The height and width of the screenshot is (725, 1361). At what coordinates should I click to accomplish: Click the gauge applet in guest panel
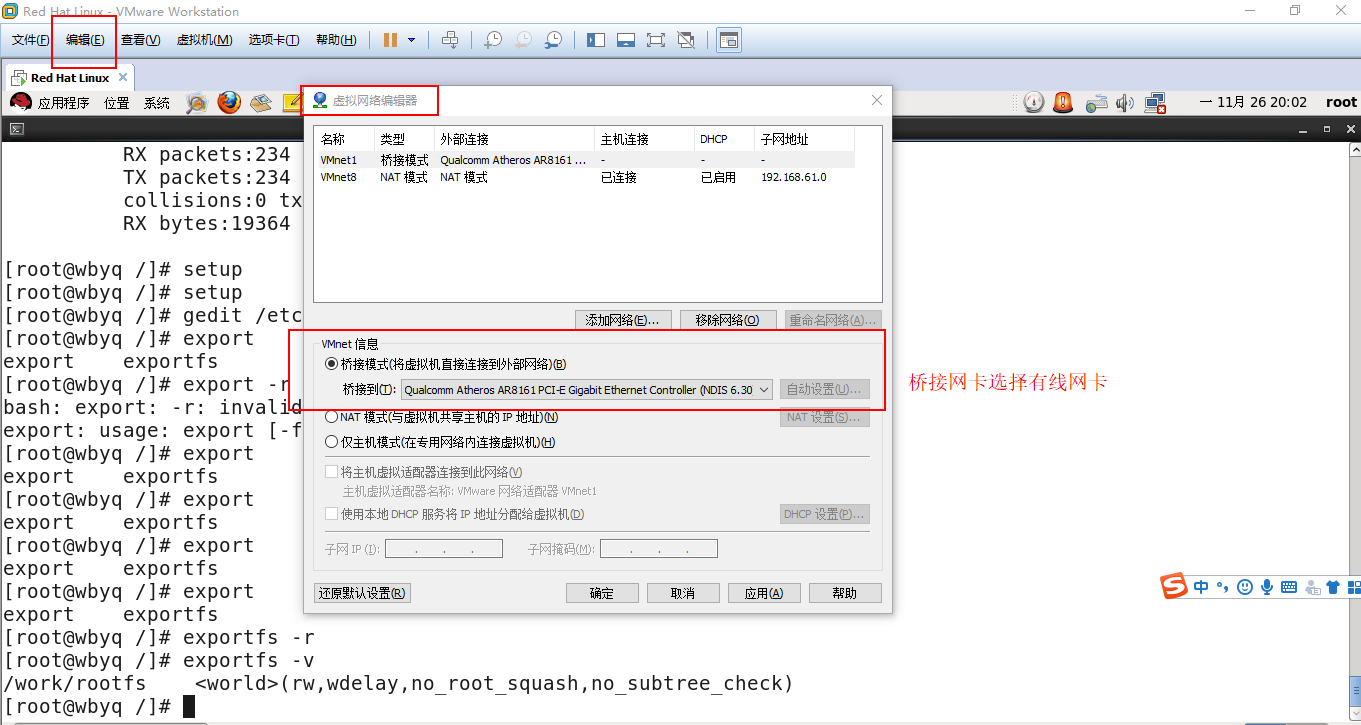(x=1034, y=102)
